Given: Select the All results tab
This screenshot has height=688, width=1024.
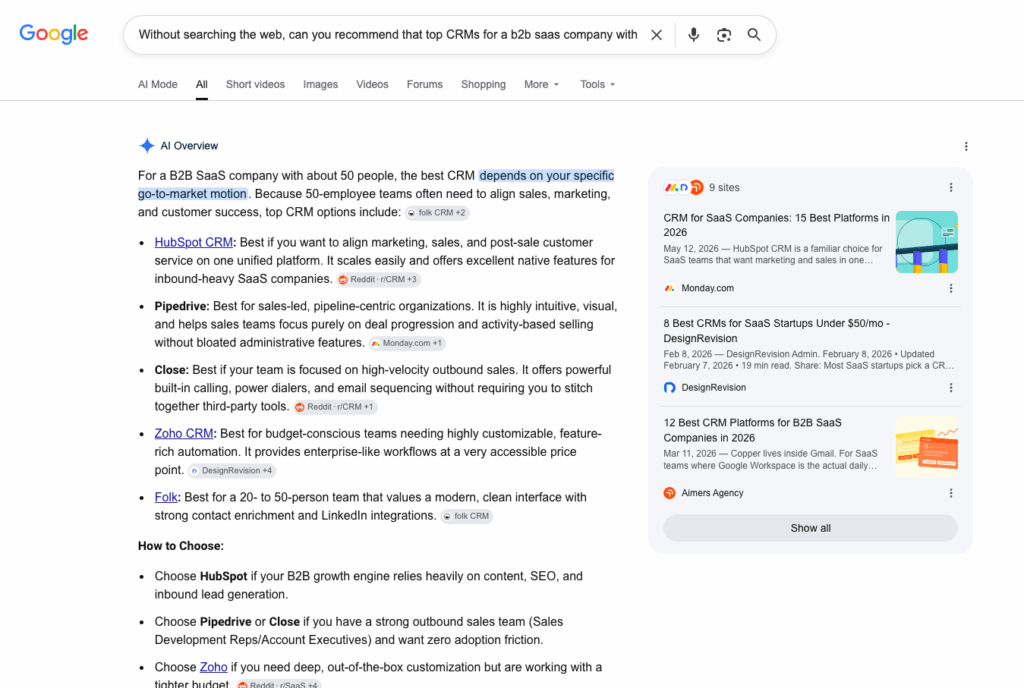Looking at the screenshot, I should [202, 84].
